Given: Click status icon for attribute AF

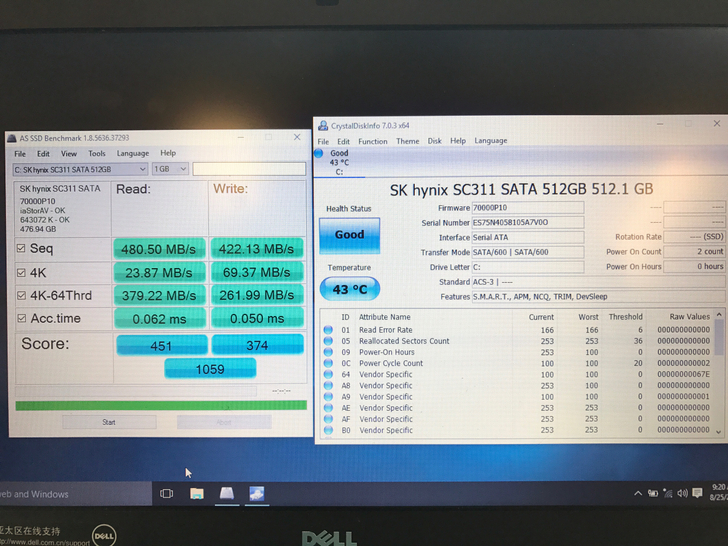Looking at the screenshot, I should pos(328,419).
